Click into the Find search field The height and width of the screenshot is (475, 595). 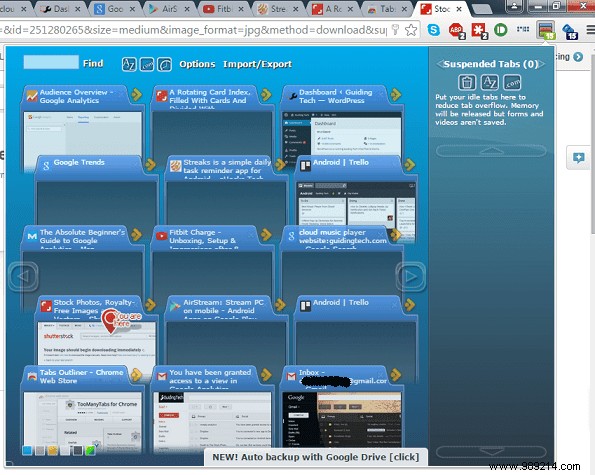click(51, 62)
